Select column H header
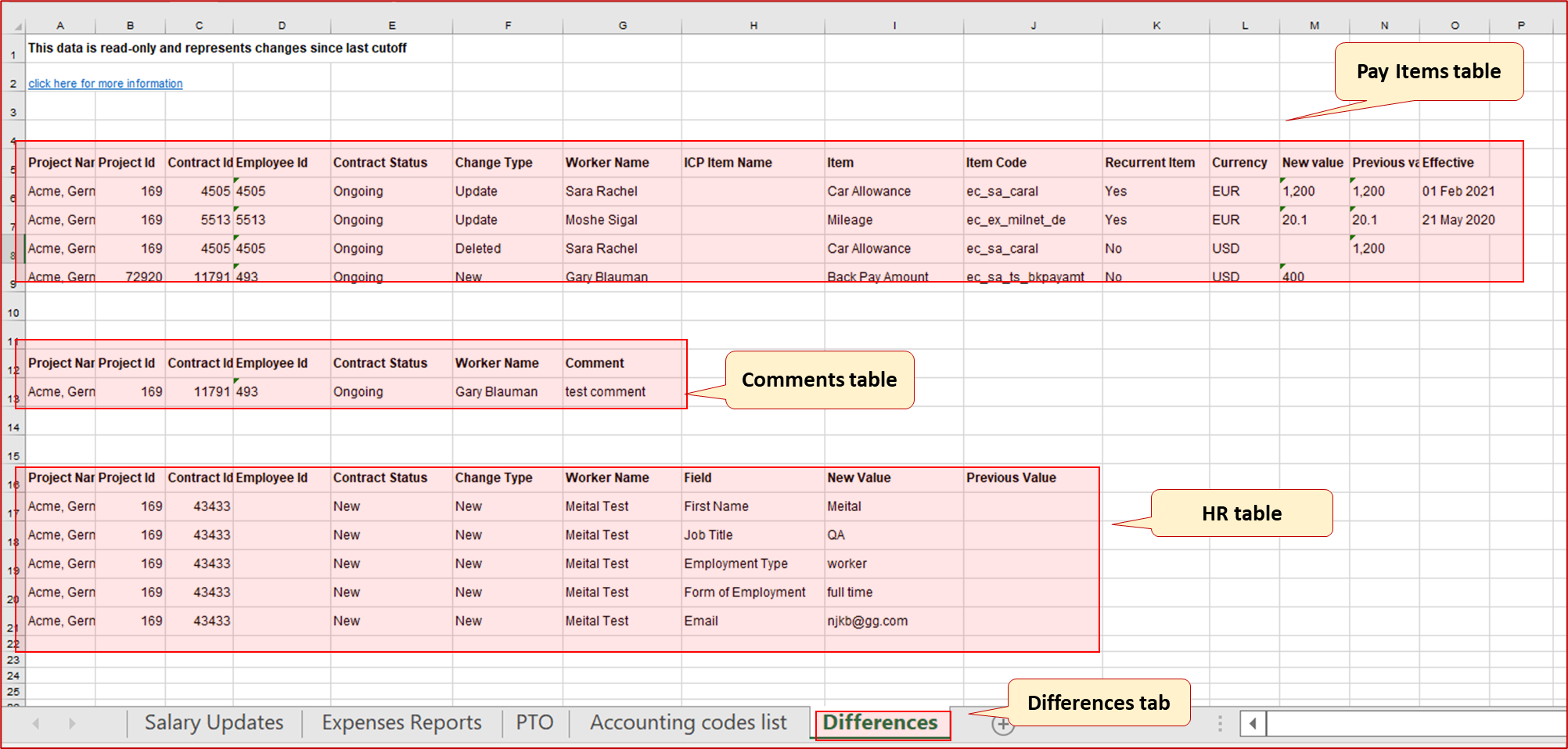The height and width of the screenshot is (749, 1568). (x=753, y=26)
